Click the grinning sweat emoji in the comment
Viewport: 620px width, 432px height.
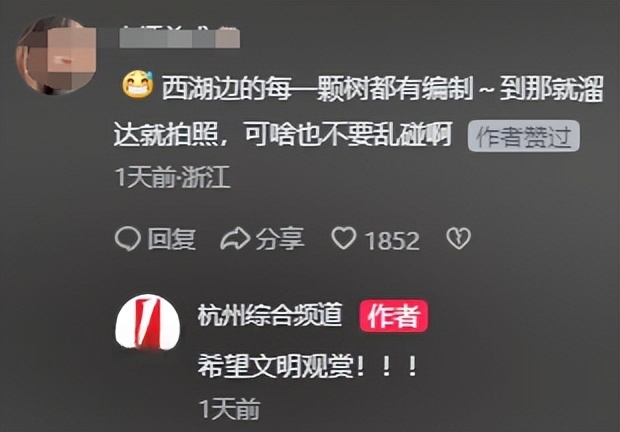(x=138, y=85)
